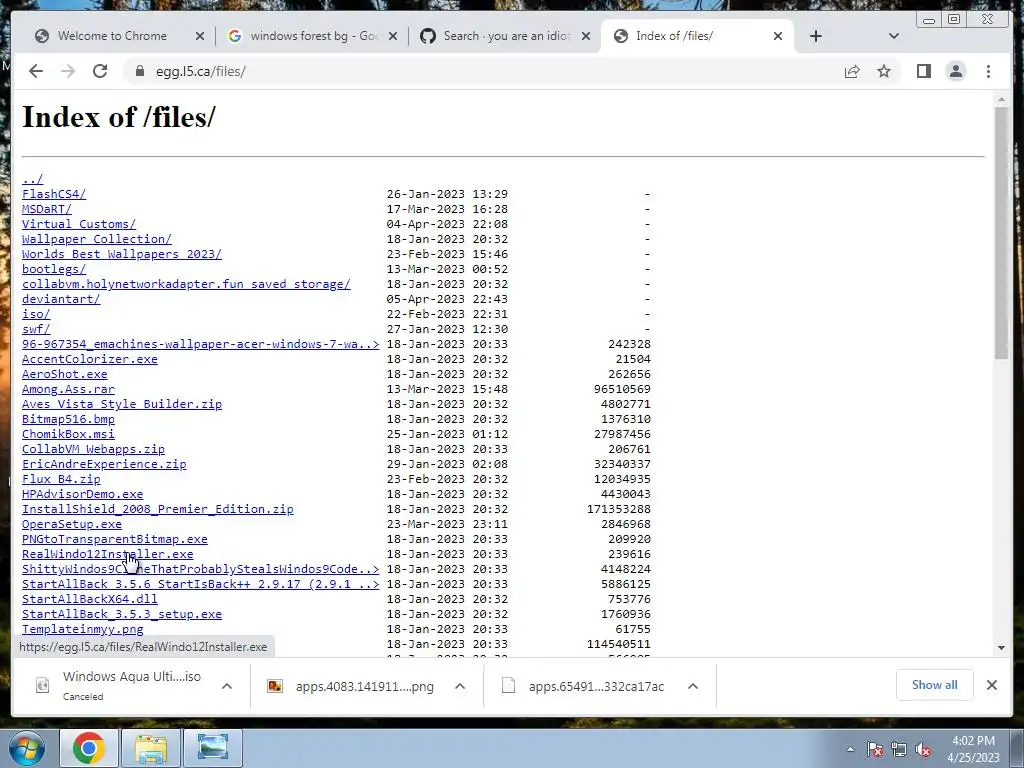This screenshot has width=1024, height=768.
Task: Download AccentColorizer.exe
Action: pyautogui.click(x=89, y=359)
